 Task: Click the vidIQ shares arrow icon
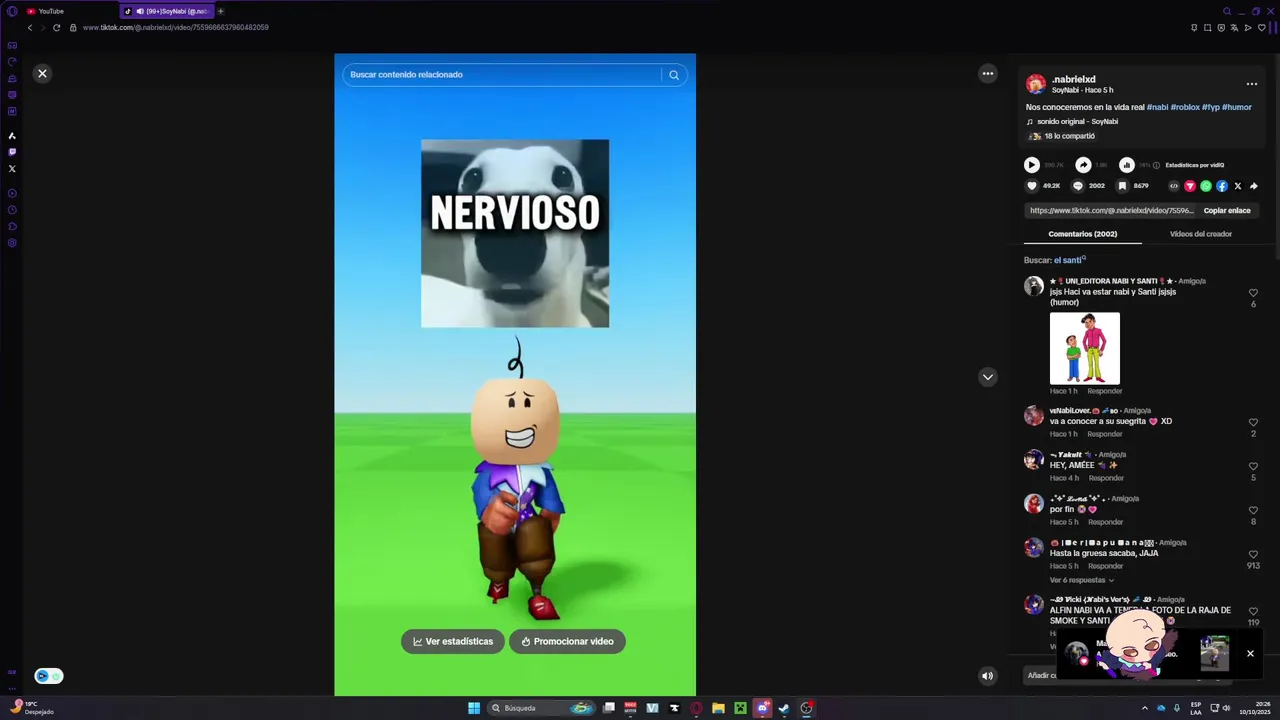1083,165
